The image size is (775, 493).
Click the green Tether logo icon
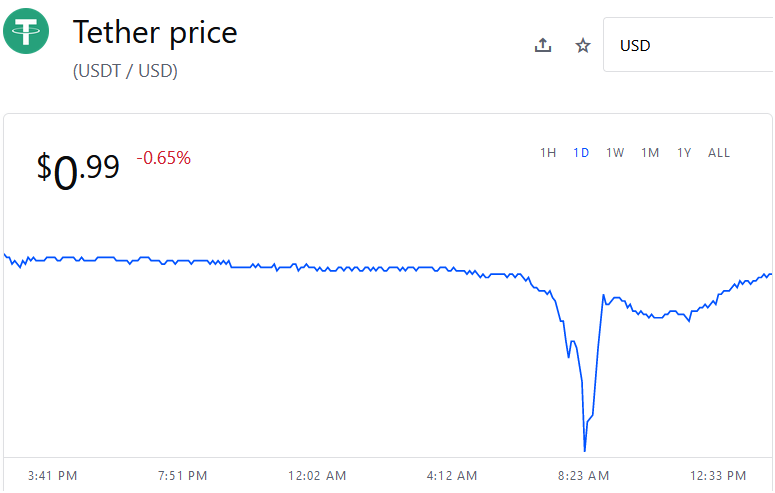coord(26,31)
